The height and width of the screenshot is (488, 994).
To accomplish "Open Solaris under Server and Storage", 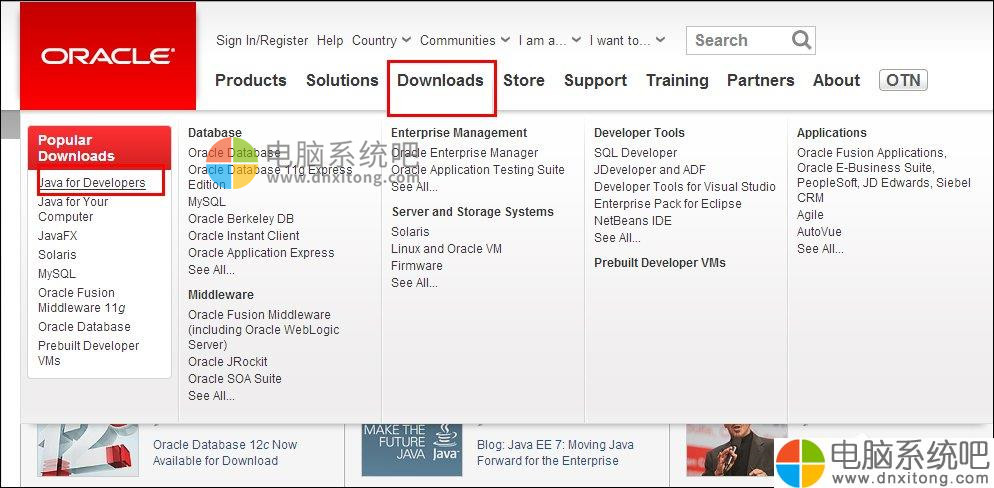I will coord(410,232).
